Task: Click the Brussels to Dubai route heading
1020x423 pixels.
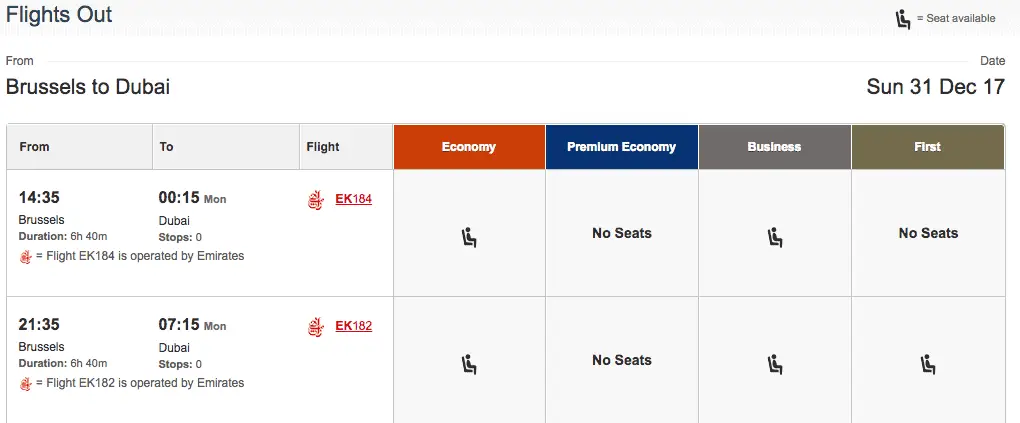Action: [x=88, y=87]
